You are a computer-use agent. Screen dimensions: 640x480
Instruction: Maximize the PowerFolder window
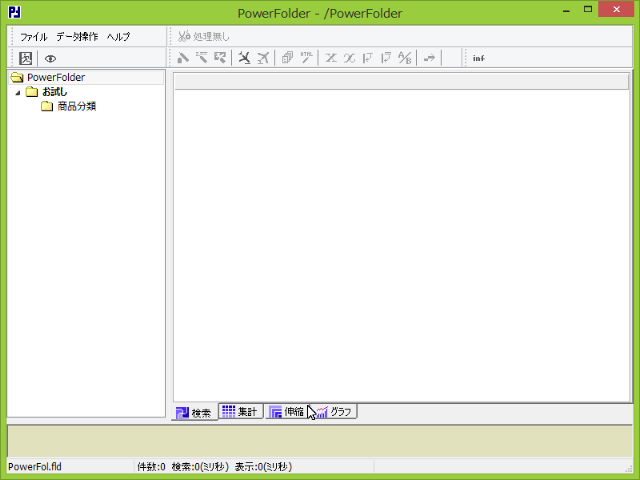(588, 10)
